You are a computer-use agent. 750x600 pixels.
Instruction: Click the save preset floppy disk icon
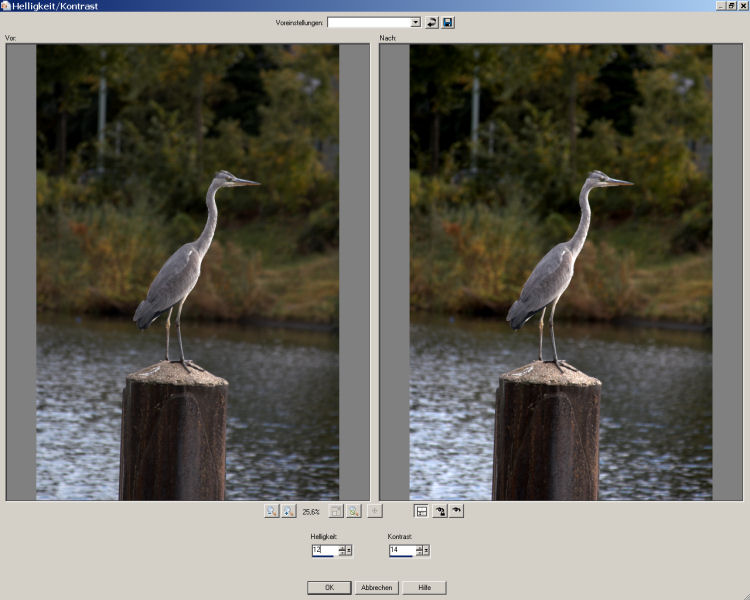(448, 22)
